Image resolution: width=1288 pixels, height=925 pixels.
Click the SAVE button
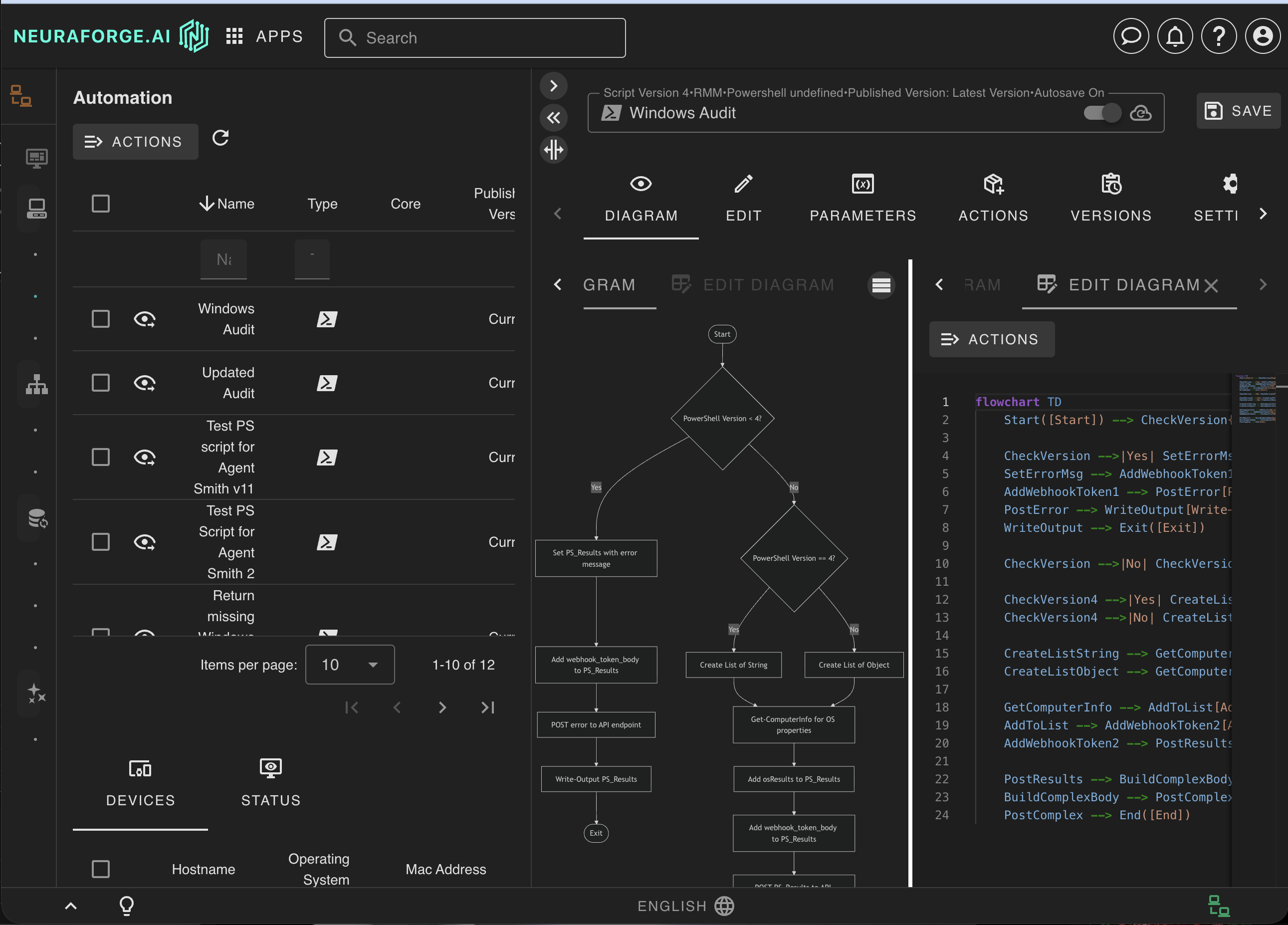(1239, 111)
